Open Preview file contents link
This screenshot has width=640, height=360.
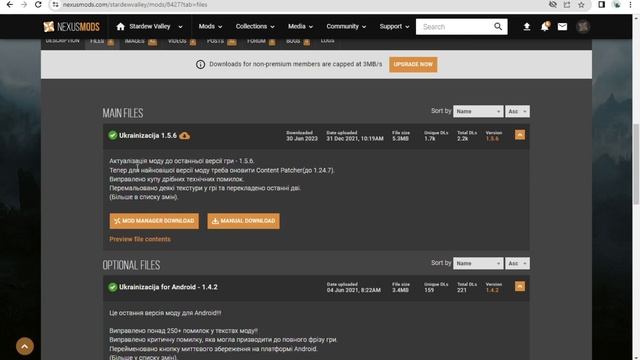[x=140, y=239]
